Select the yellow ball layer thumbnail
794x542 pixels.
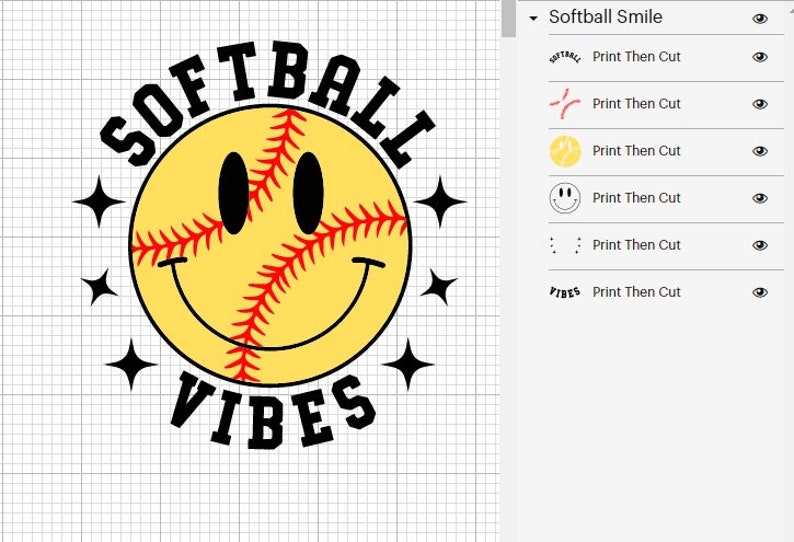click(x=565, y=151)
